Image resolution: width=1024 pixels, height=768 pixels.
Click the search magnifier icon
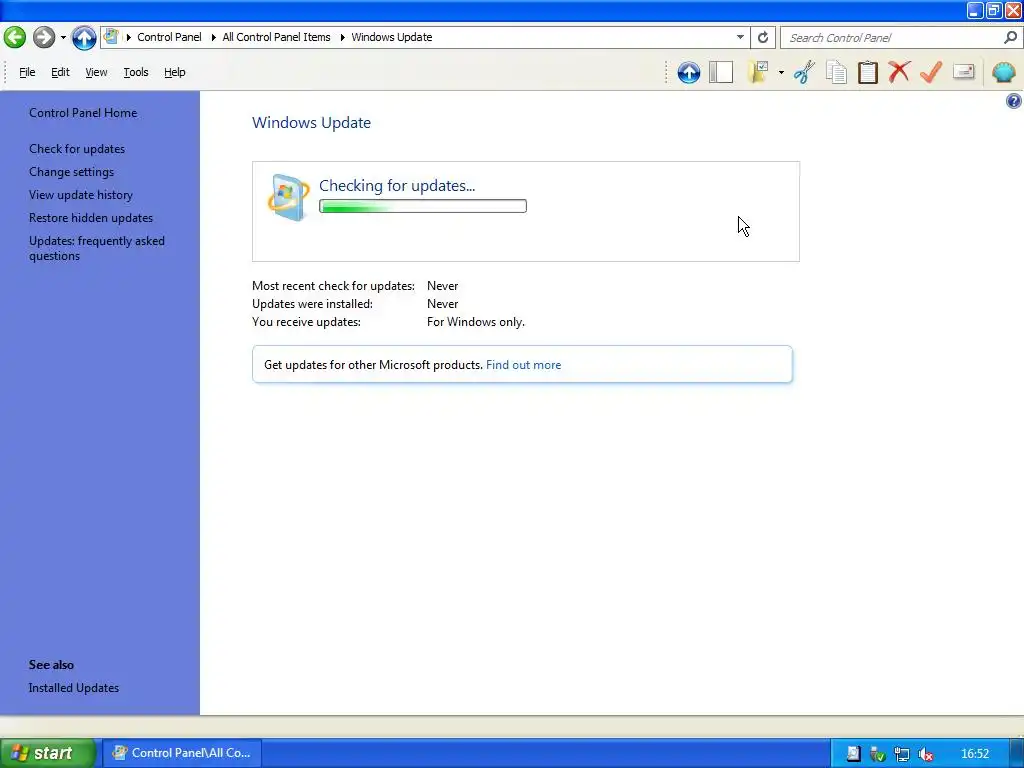coord(1010,37)
